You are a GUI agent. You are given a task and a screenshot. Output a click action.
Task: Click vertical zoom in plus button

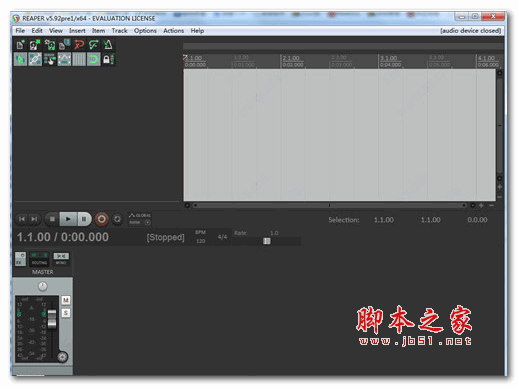tap(500, 187)
